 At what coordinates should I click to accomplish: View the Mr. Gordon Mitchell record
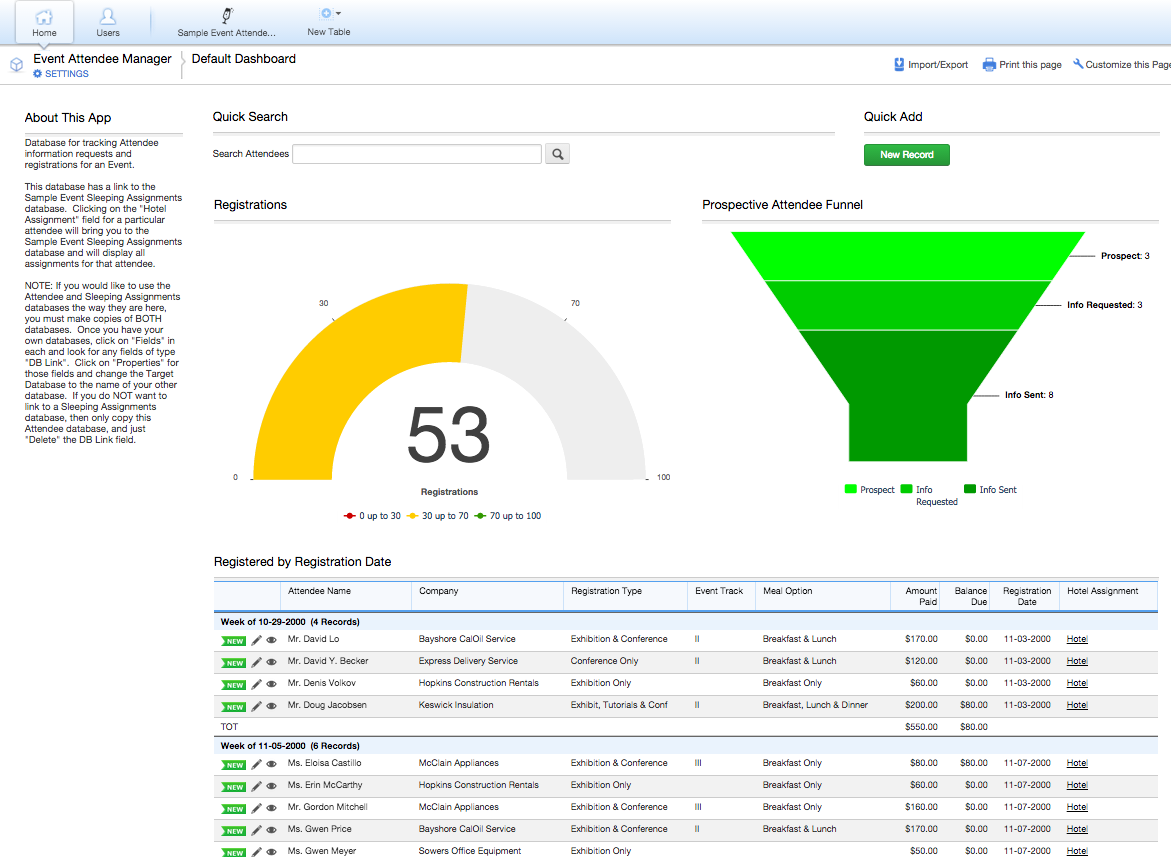pos(272,808)
